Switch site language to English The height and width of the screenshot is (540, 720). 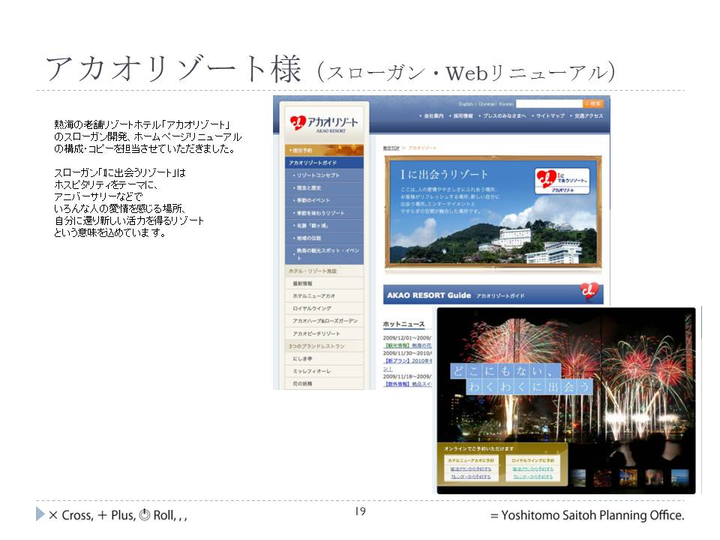click(466, 104)
